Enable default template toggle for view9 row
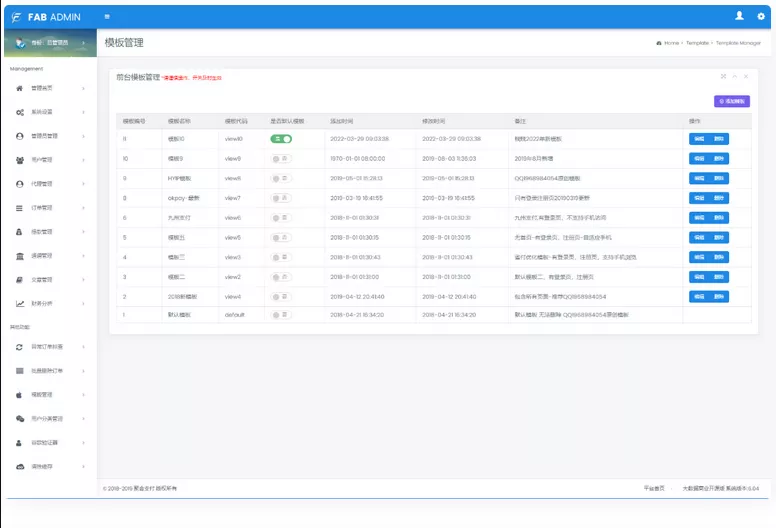Screen dimensions: 776x528 tap(281, 159)
